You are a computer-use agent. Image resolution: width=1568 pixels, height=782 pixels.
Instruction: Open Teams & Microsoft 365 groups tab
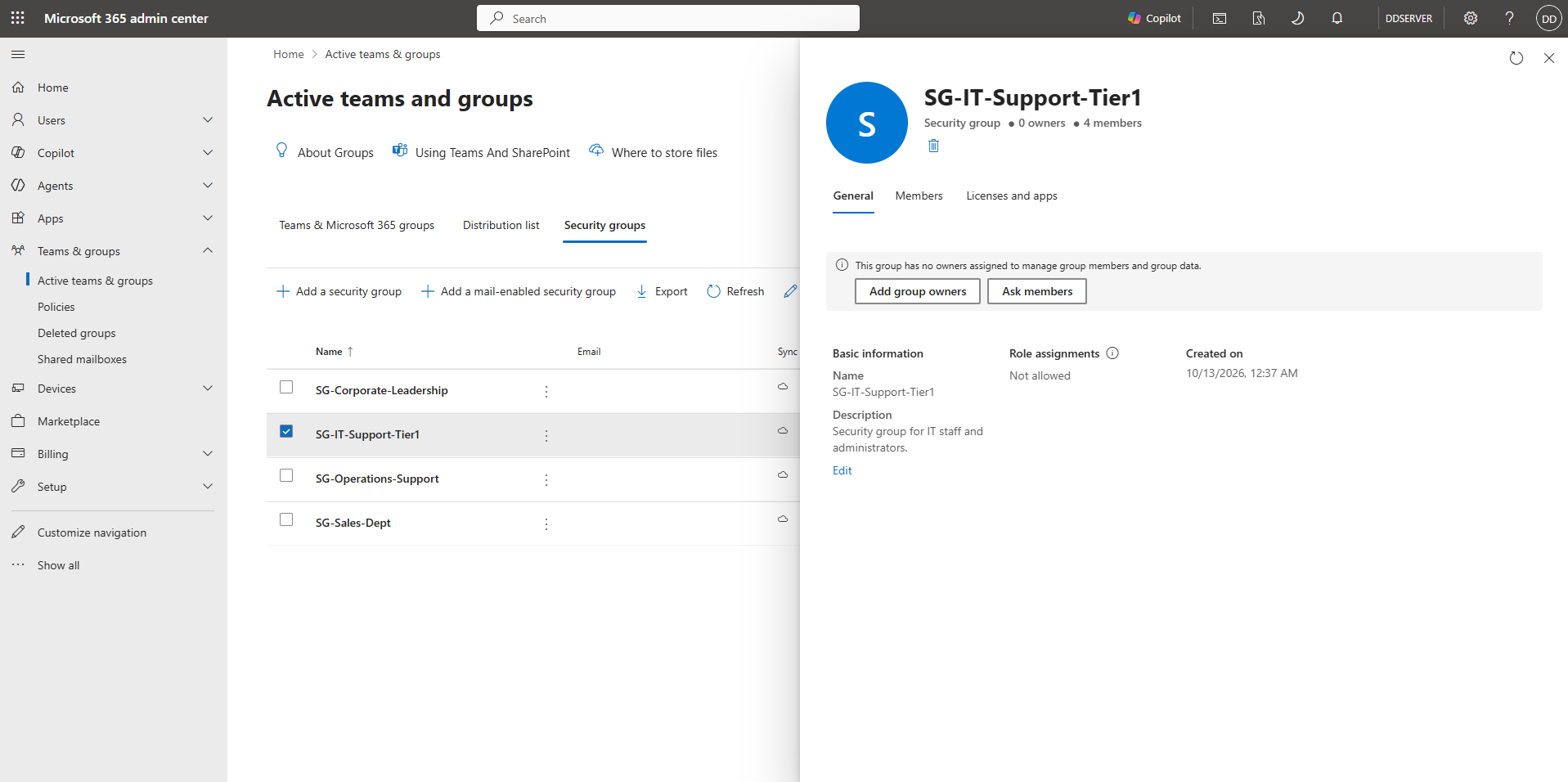[357, 225]
